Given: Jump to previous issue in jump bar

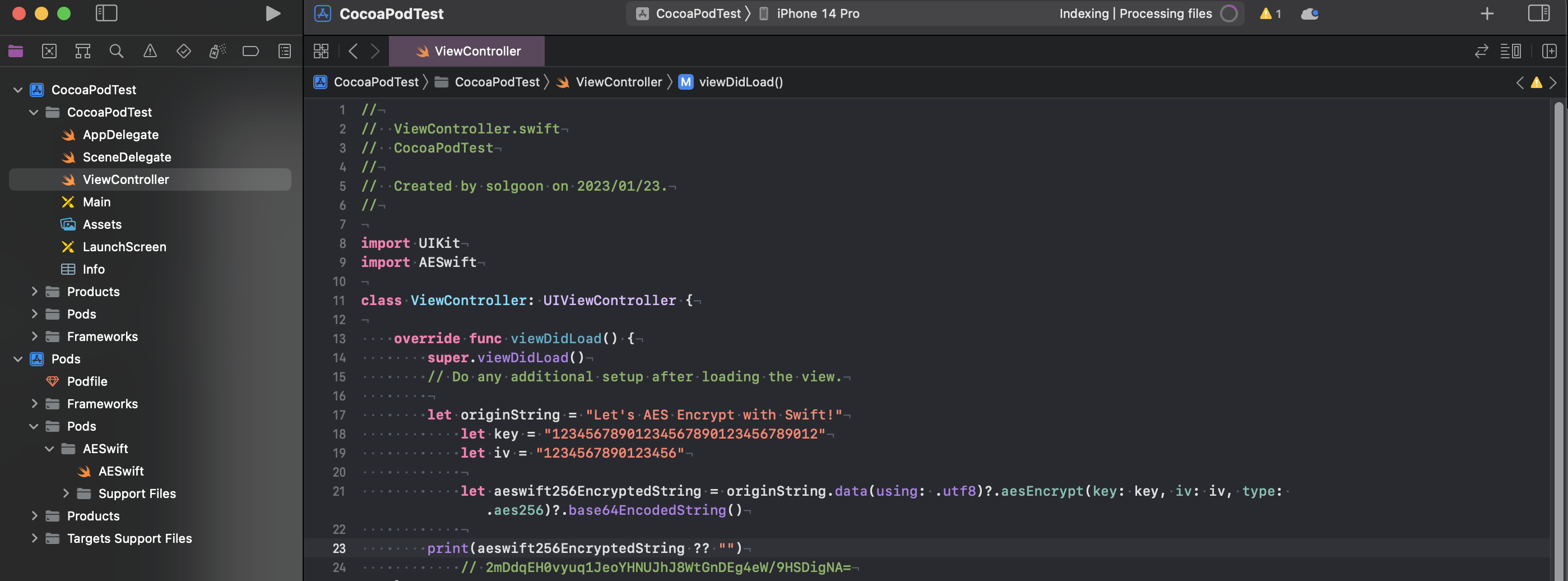Looking at the screenshot, I should pyautogui.click(x=1520, y=82).
